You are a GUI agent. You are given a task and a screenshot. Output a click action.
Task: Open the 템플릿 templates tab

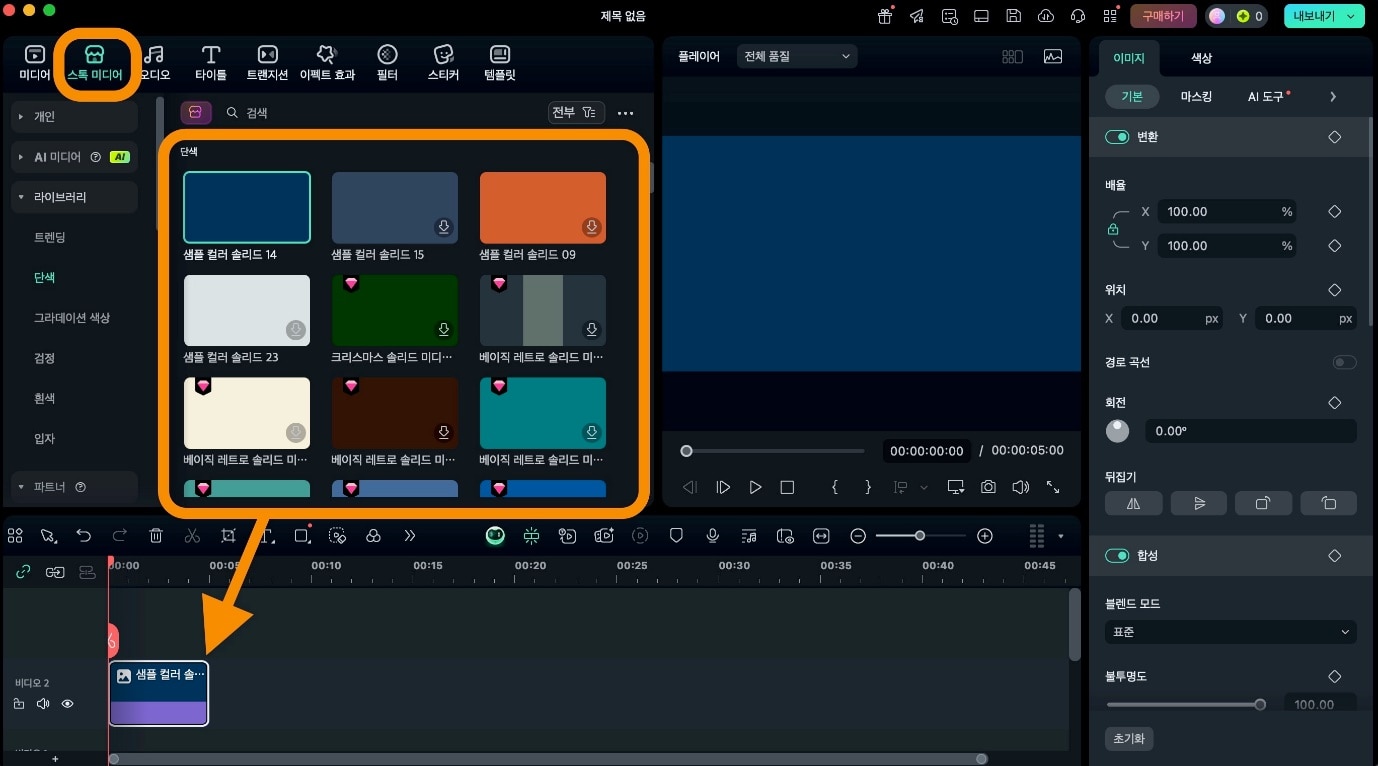click(500, 63)
